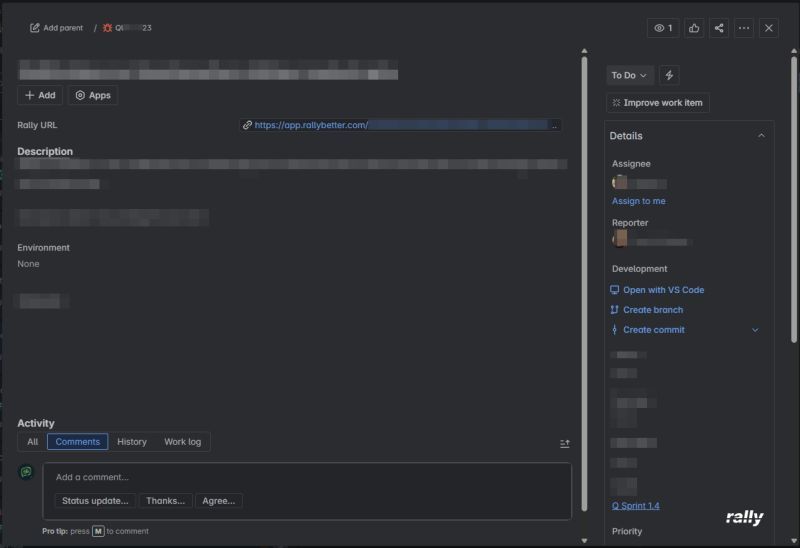This screenshot has height=548, width=800.
Task: Click the main panel scroll-up arrow
Action: (x=584, y=51)
